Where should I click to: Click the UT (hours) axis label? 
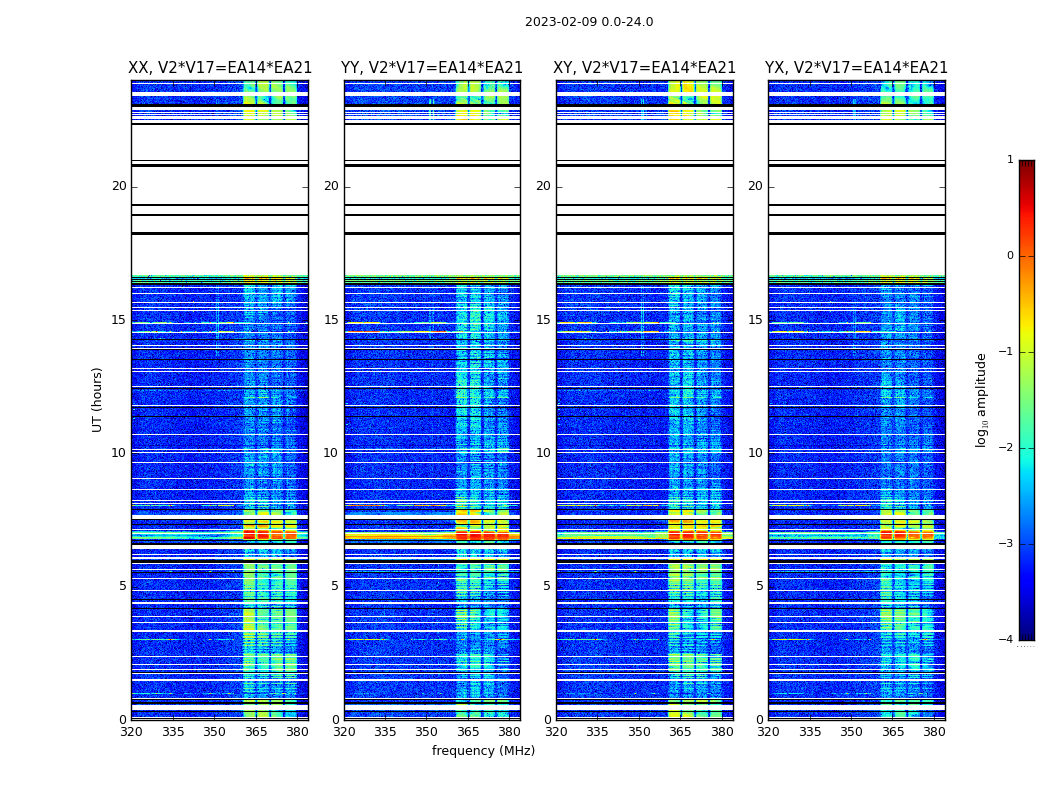click(98, 399)
